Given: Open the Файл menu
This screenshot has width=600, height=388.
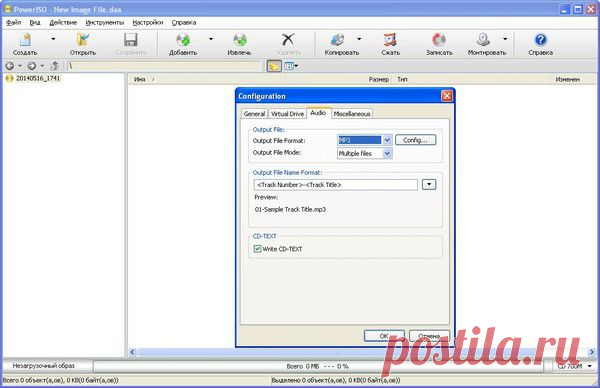Looking at the screenshot, I should 14,23.
